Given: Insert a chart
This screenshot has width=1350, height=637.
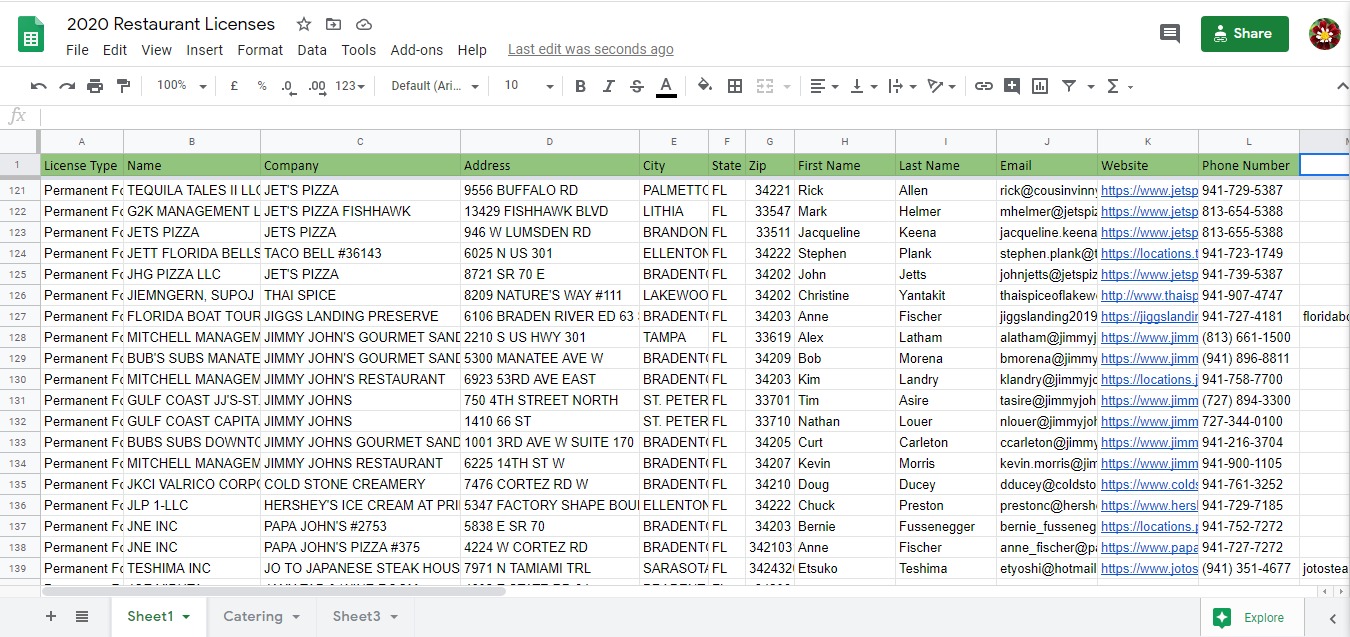Looking at the screenshot, I should coord(1040,86).
